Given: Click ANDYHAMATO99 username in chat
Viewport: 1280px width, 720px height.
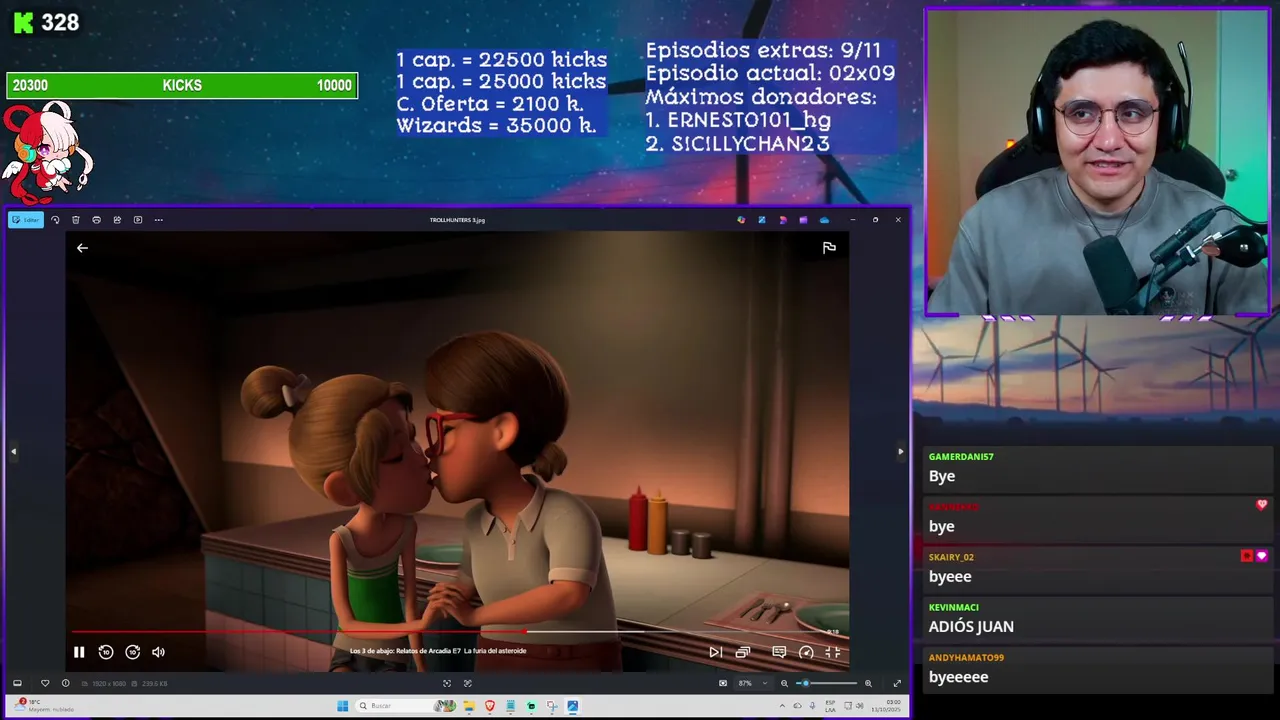Looking at the screenshot, I should pyautogui.click(x=966, y=658).
